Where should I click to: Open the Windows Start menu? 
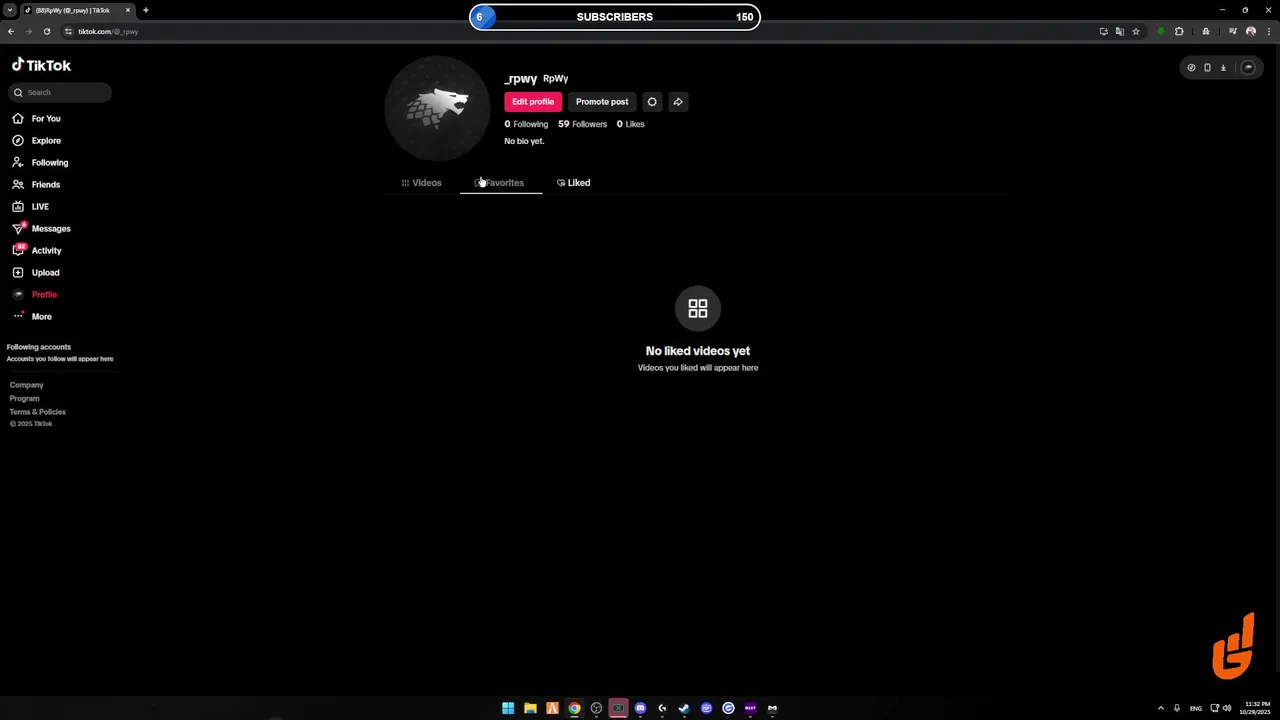pos(508,708)
